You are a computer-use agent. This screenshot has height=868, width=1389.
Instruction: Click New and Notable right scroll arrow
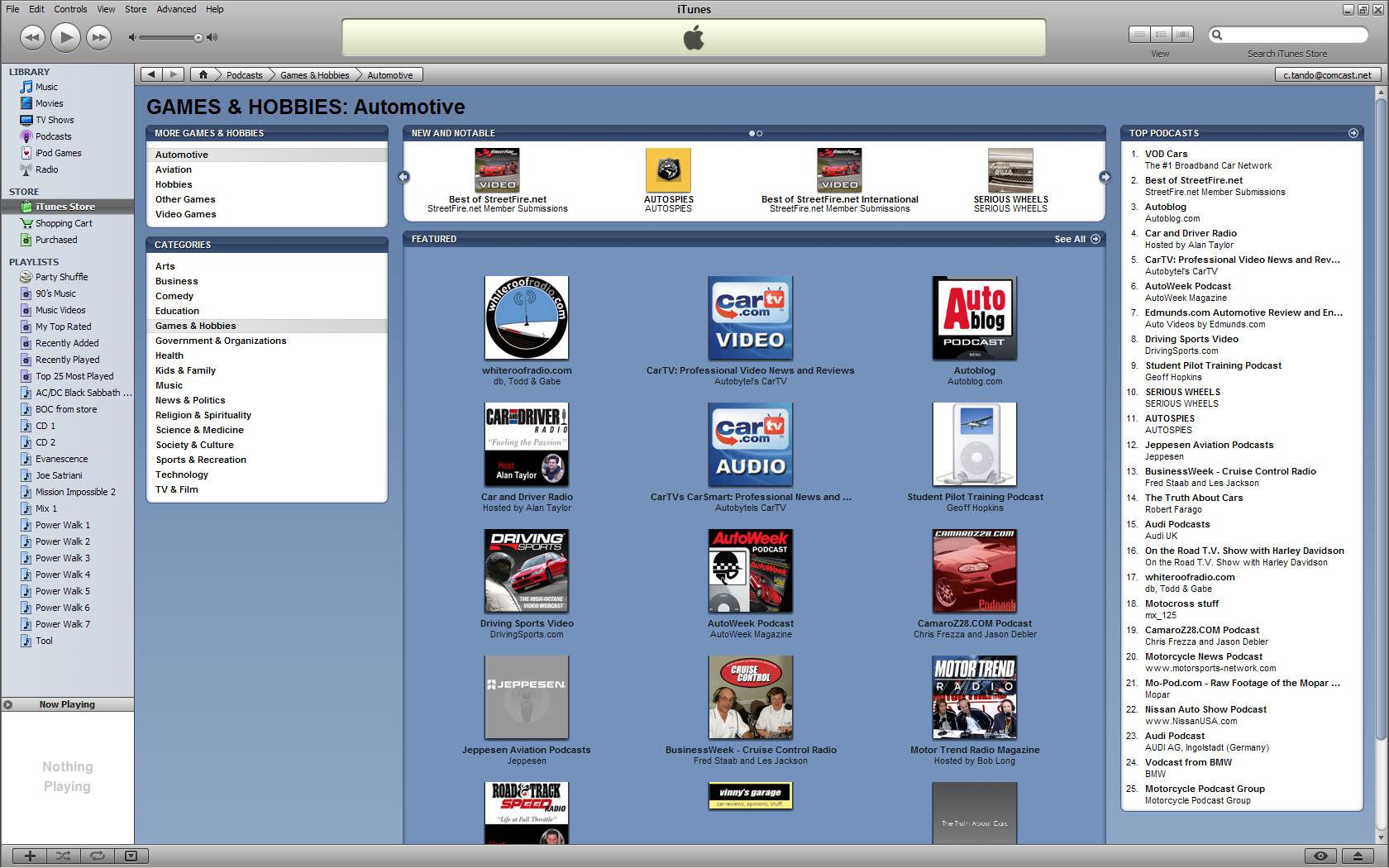point(1105,177)
